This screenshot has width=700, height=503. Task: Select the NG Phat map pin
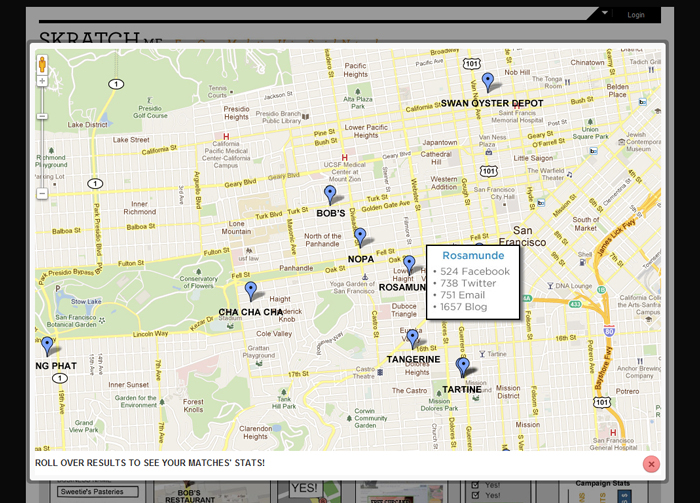(x=47, y=347)
